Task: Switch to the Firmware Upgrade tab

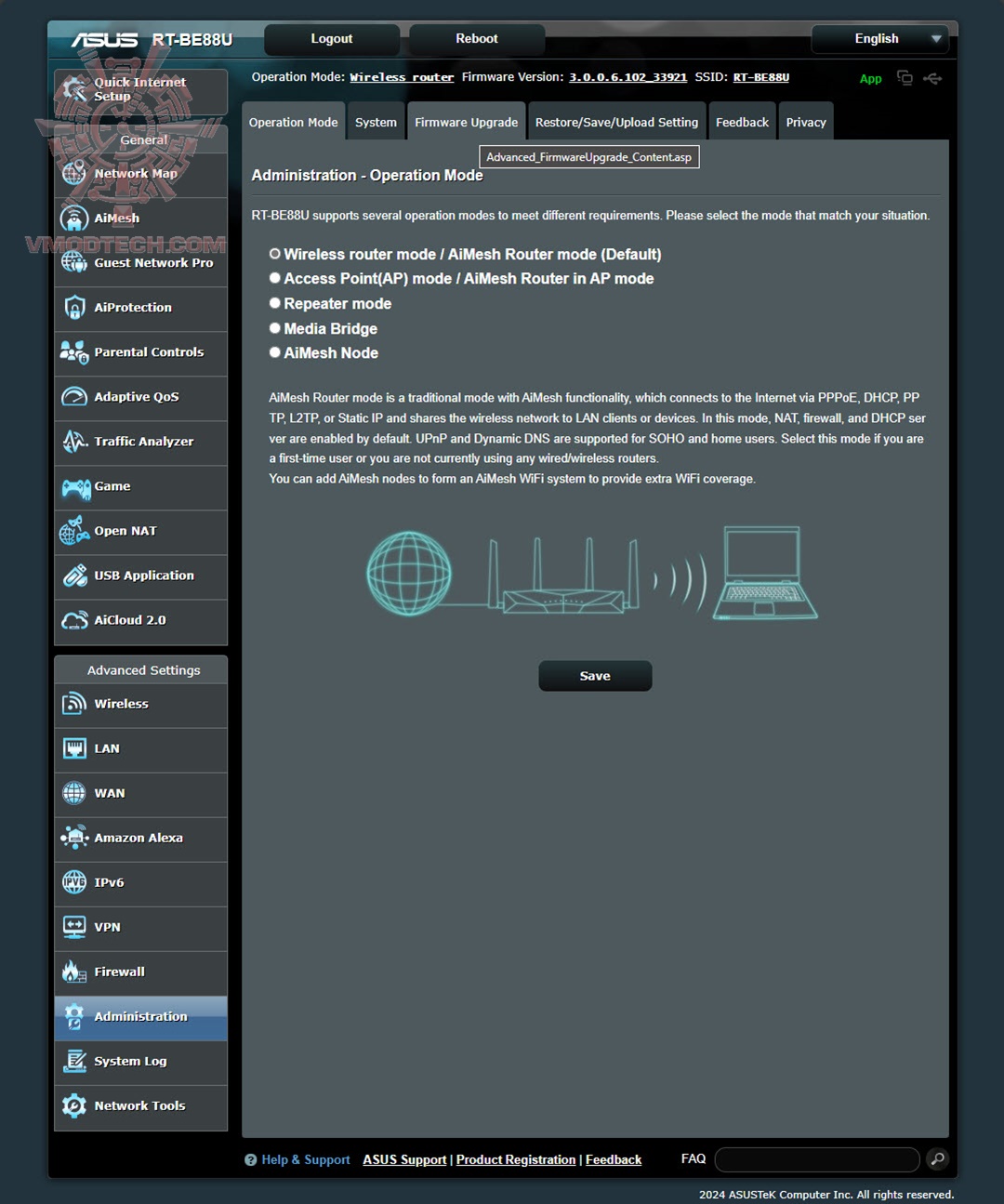Action: click(x=466, y=122)
